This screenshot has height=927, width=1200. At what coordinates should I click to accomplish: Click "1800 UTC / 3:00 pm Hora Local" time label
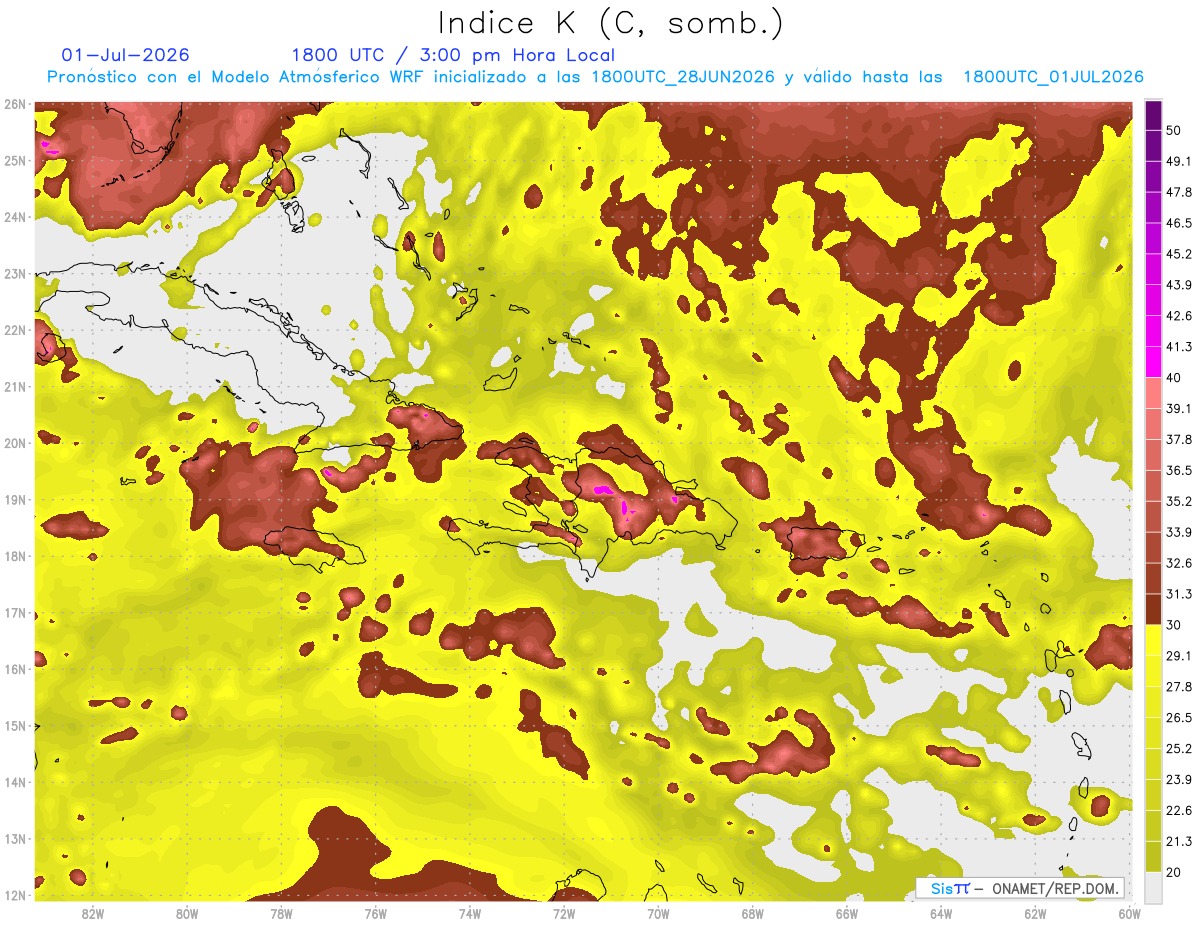coord(453,55)
